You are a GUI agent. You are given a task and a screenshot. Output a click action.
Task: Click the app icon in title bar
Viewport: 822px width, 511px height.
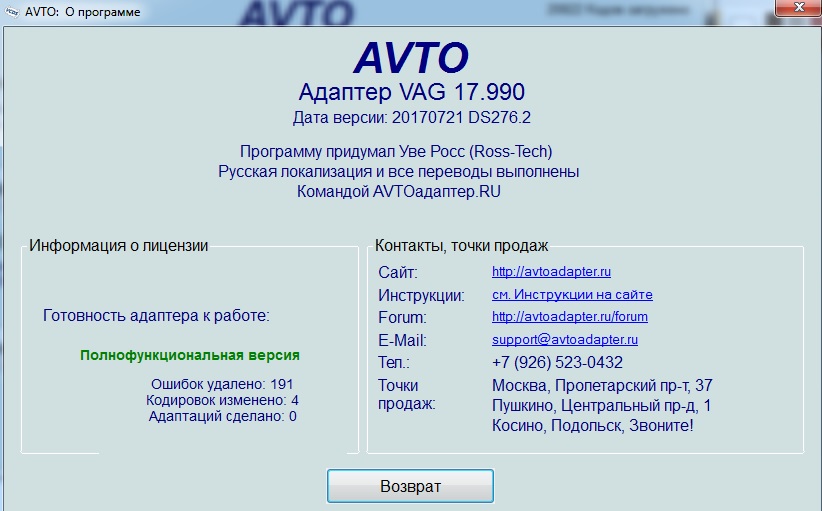point(12,12)
